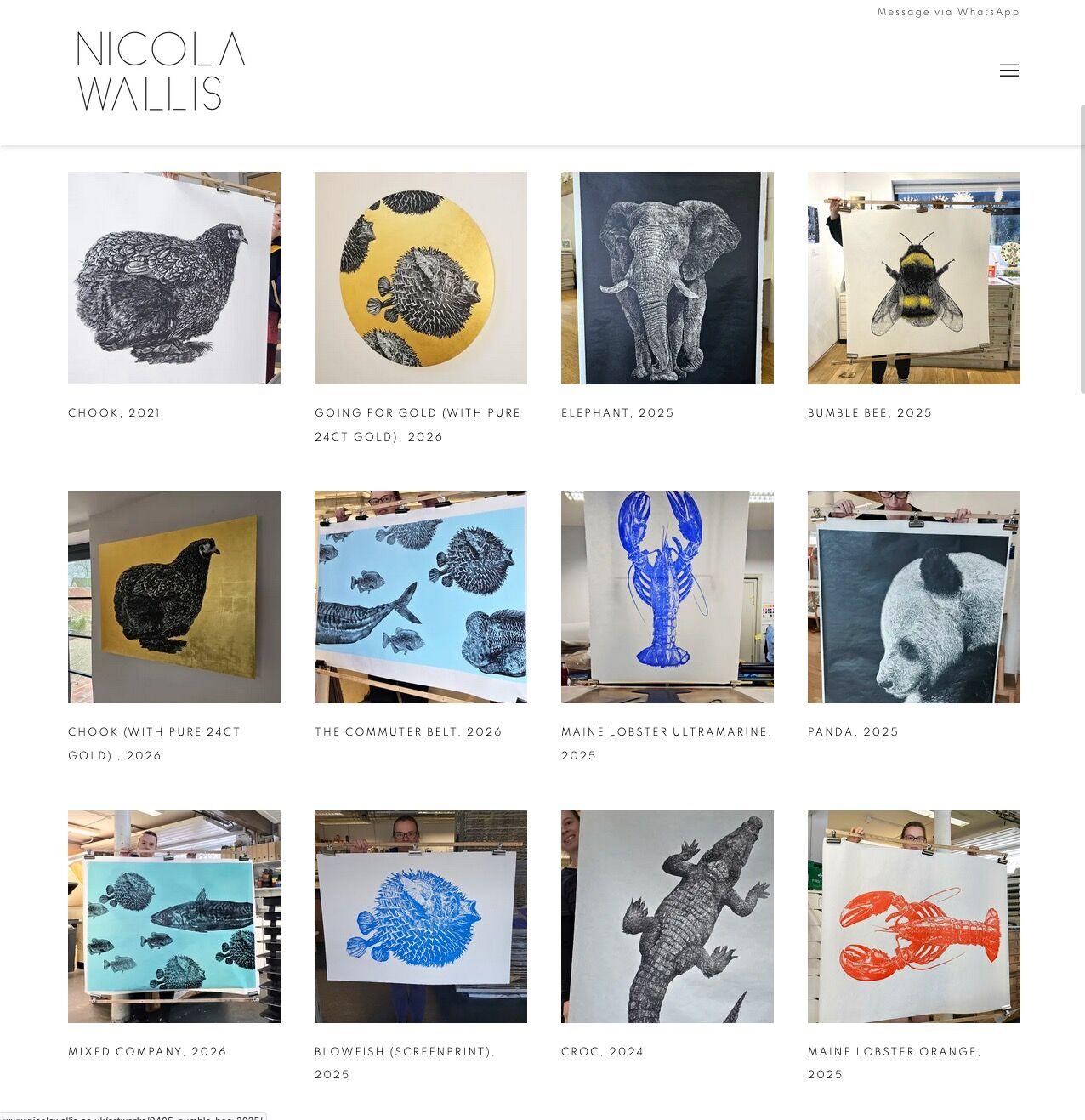Click the 'Croc, 2024' caption link
This screenshot has height=1120, width=1085.
[x=602, y=1052]
